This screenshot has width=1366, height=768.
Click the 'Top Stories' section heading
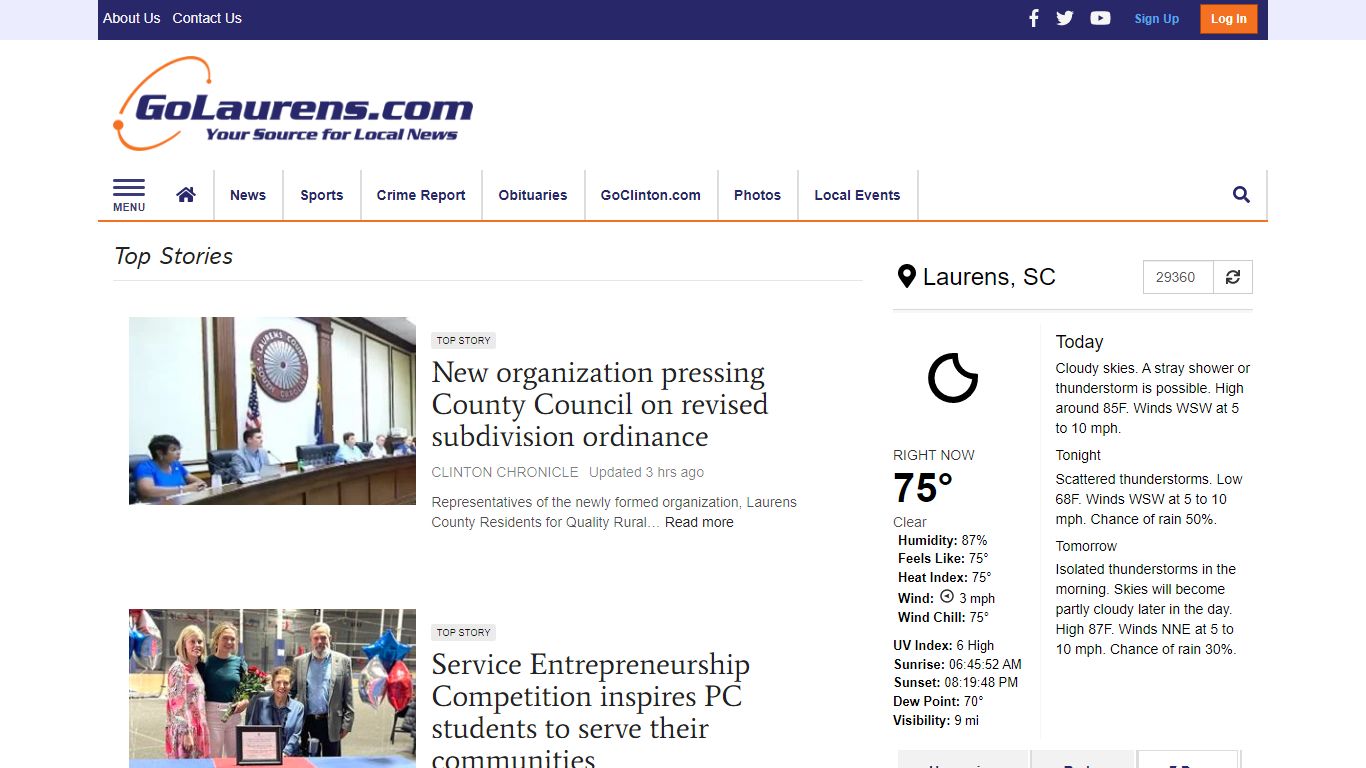[x=174, y=256]
